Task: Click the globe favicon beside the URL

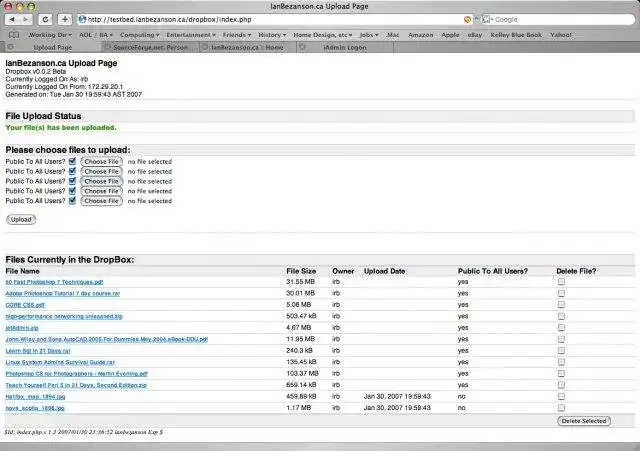Action: 82,19
